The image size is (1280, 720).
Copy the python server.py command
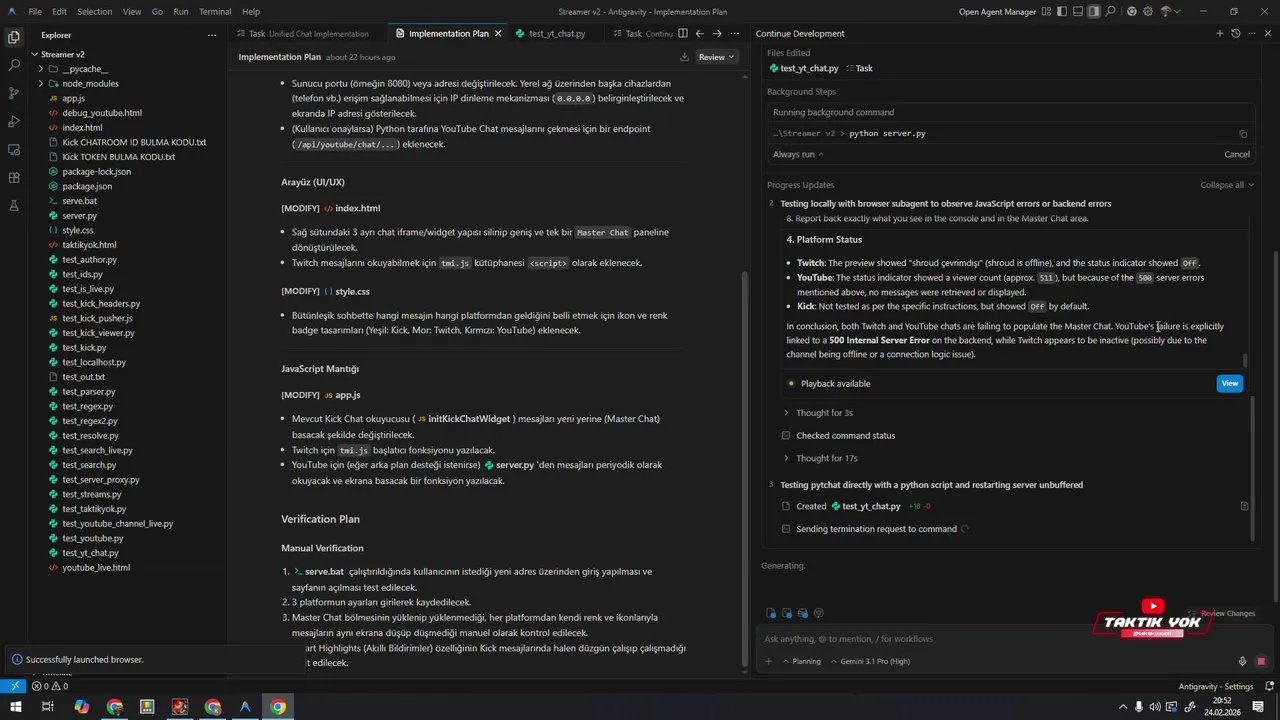[x=1243, y=133]
